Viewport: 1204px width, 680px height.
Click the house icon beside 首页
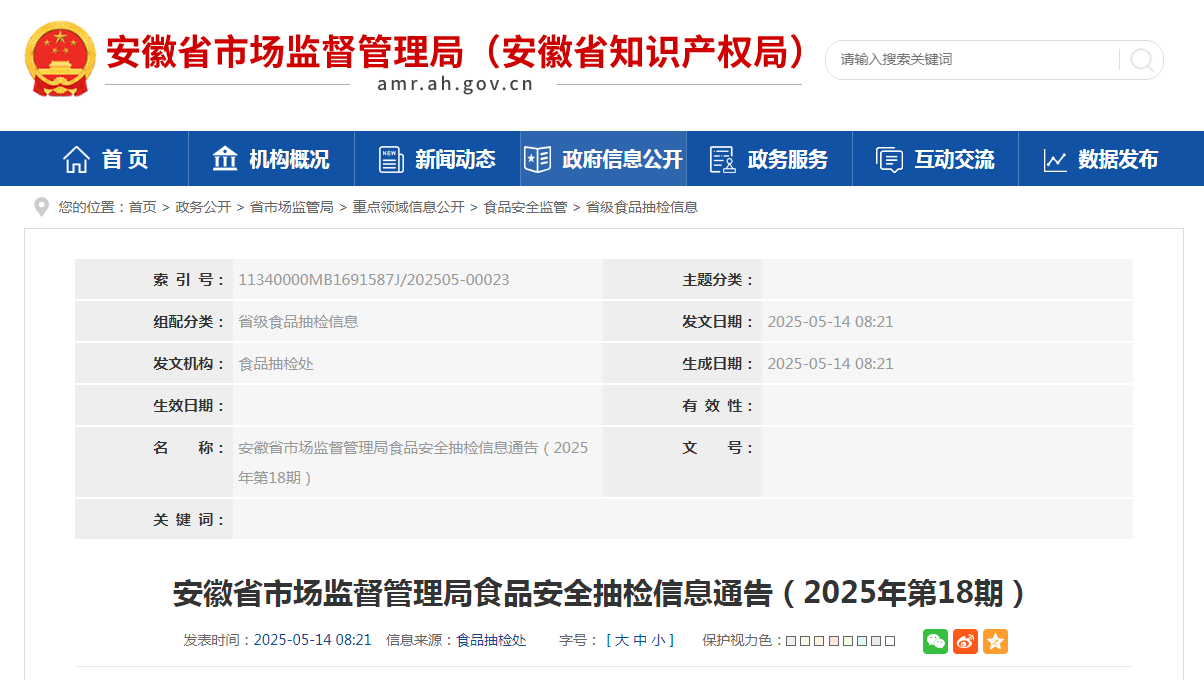coord(76,159)
